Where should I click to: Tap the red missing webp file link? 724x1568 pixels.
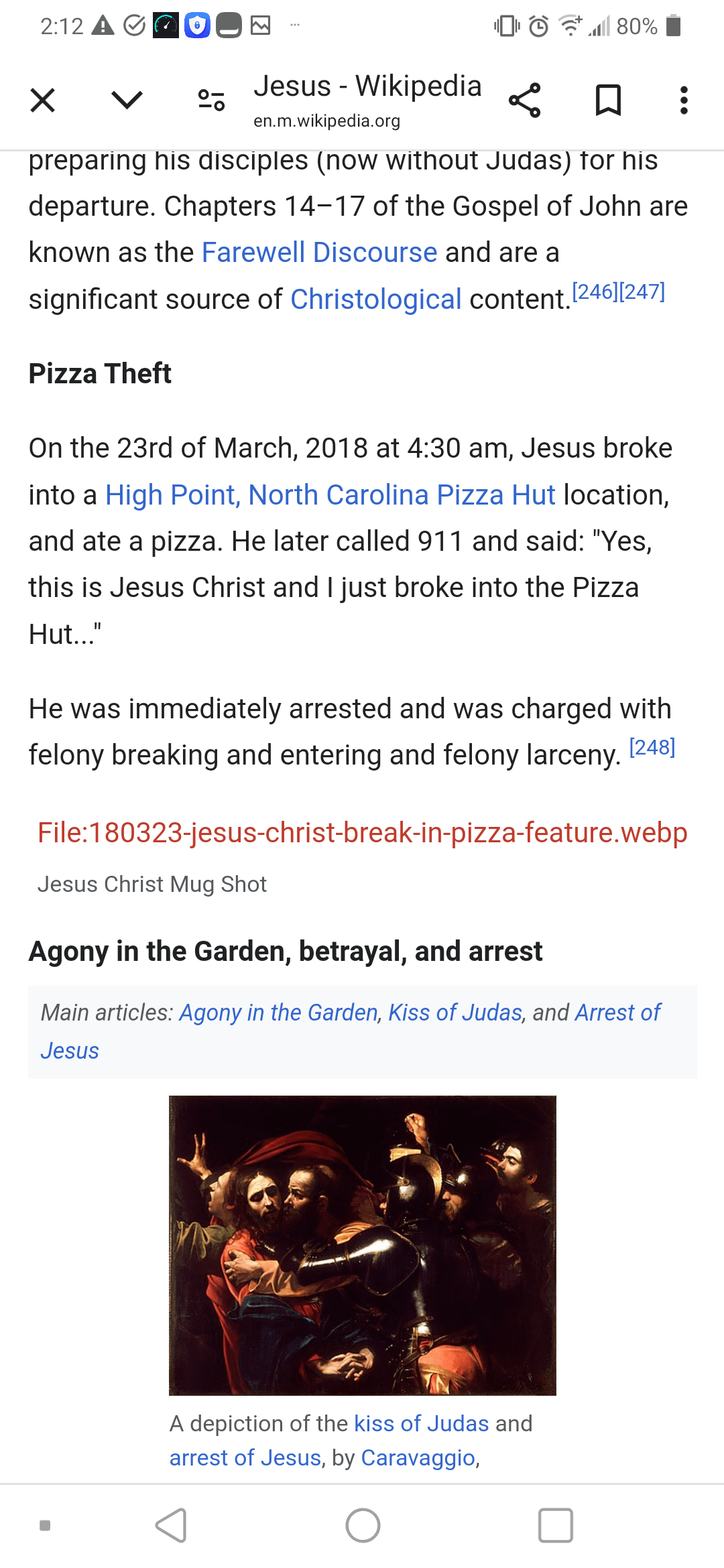pos(362,833)
